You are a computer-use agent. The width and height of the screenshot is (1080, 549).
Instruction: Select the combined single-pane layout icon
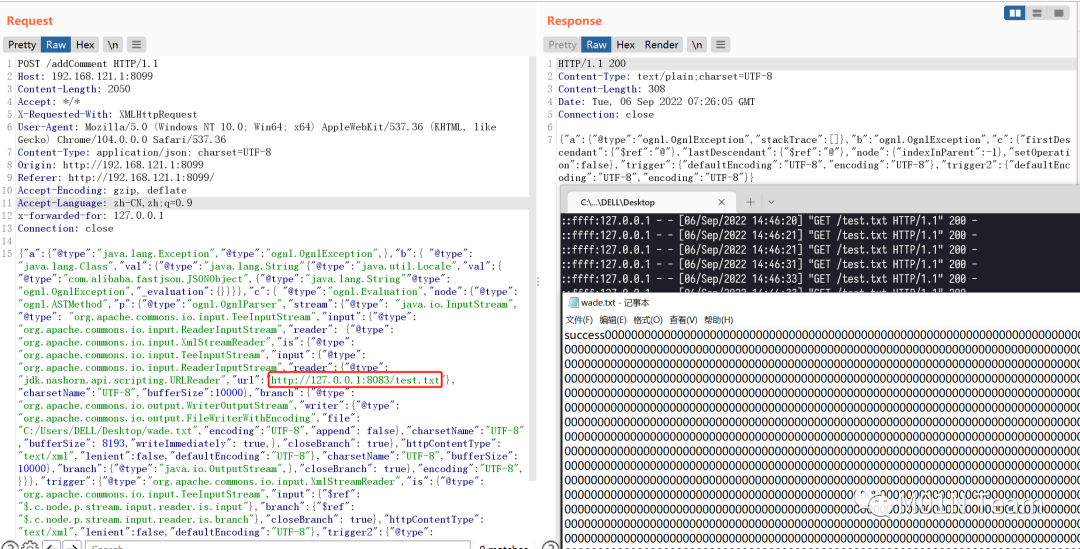pos(1057,13)
